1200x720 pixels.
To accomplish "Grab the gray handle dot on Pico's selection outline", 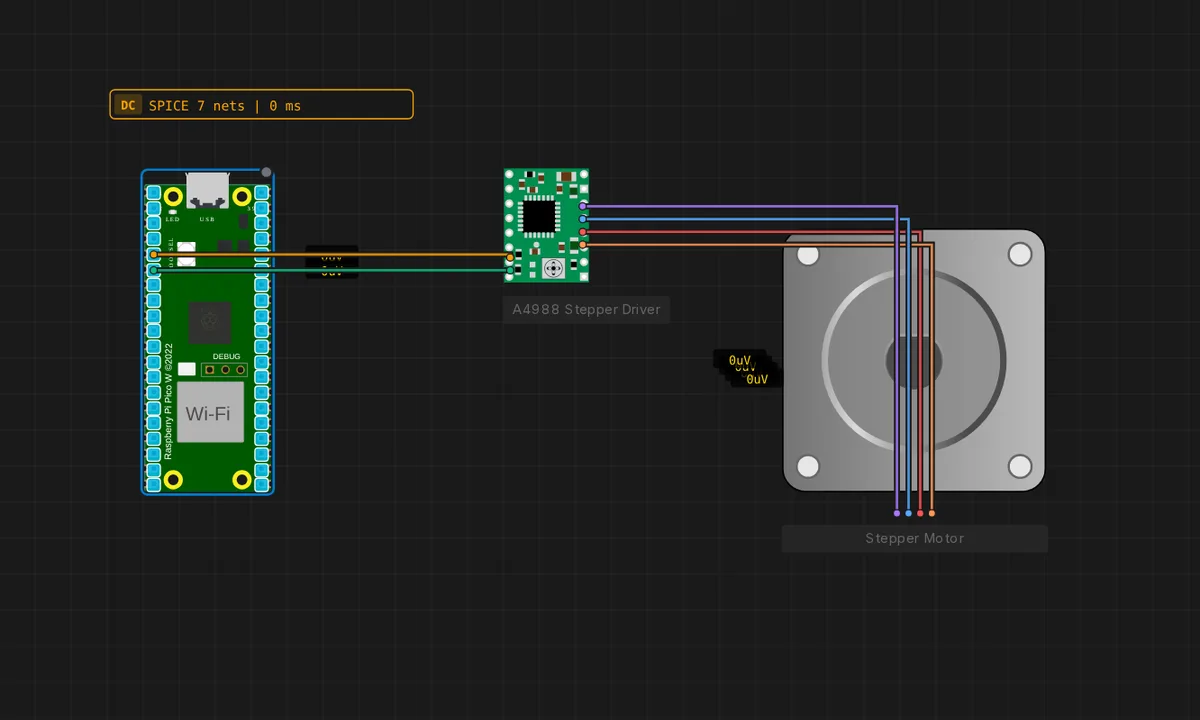I will 266,173.
